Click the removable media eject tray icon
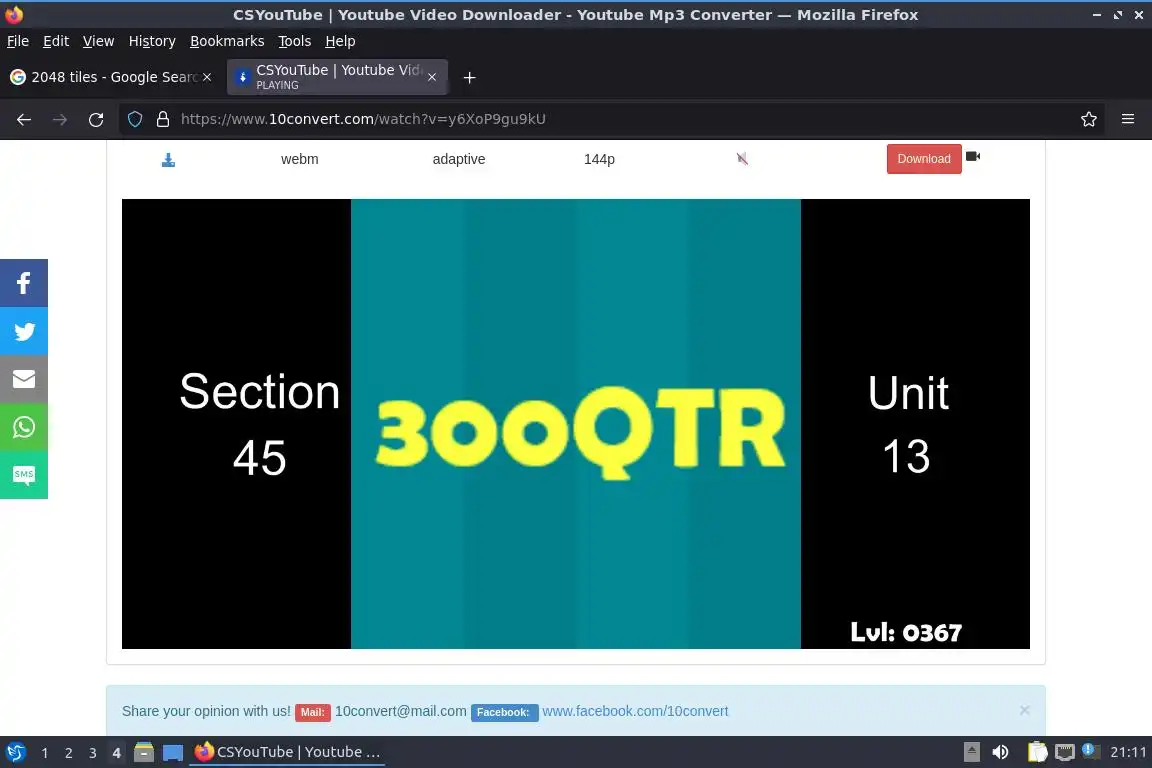The height and width of the screenshot is (768, 1152). coord(971,752)
